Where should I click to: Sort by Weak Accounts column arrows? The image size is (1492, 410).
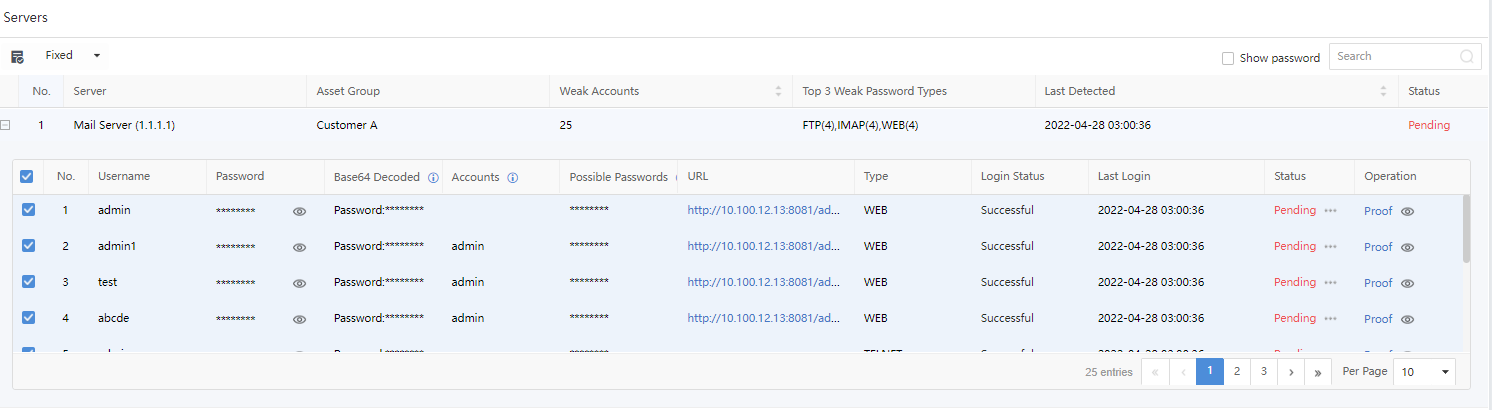(x=778, y=91)
